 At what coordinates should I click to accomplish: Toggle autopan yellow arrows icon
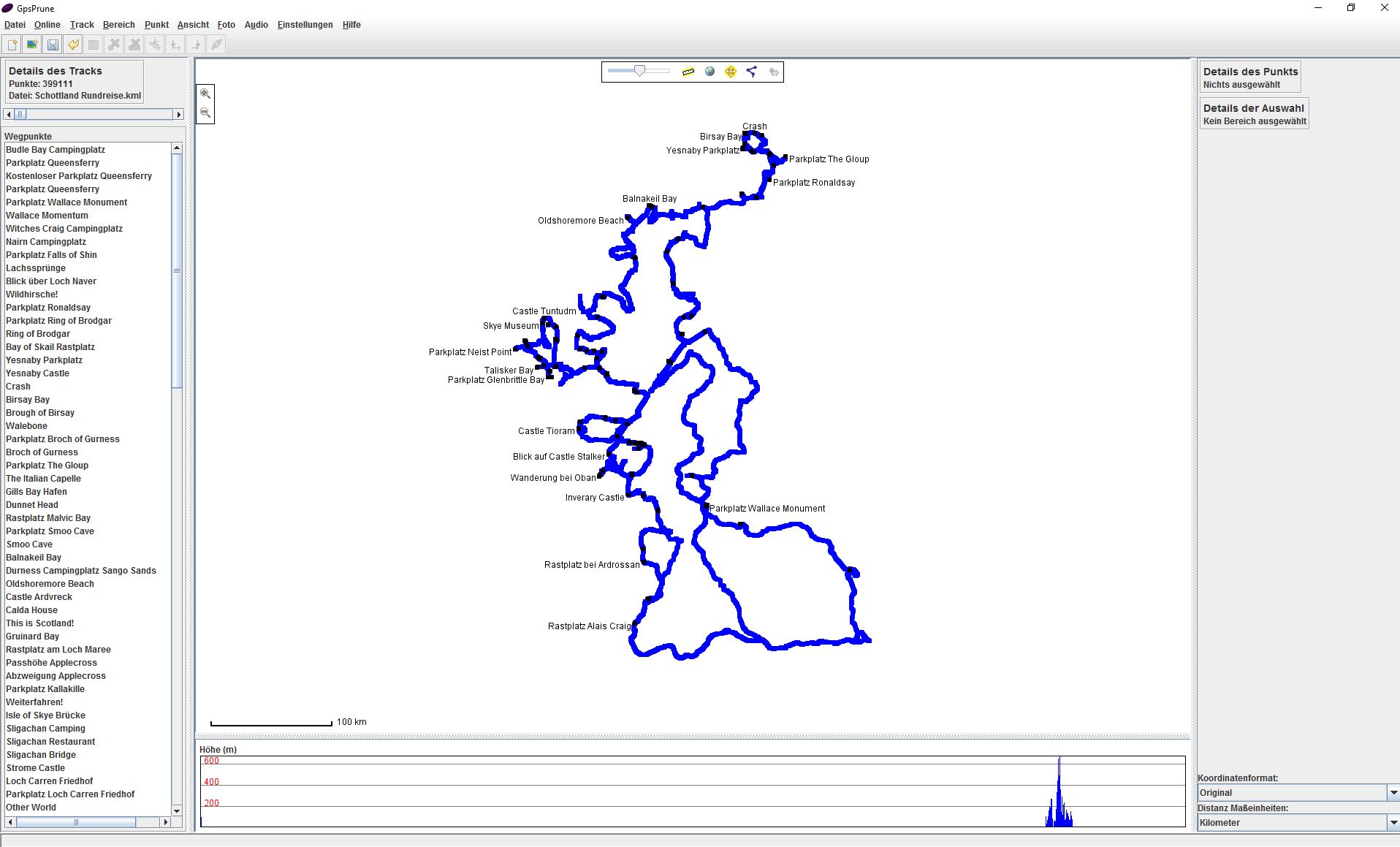click(731, 72)
